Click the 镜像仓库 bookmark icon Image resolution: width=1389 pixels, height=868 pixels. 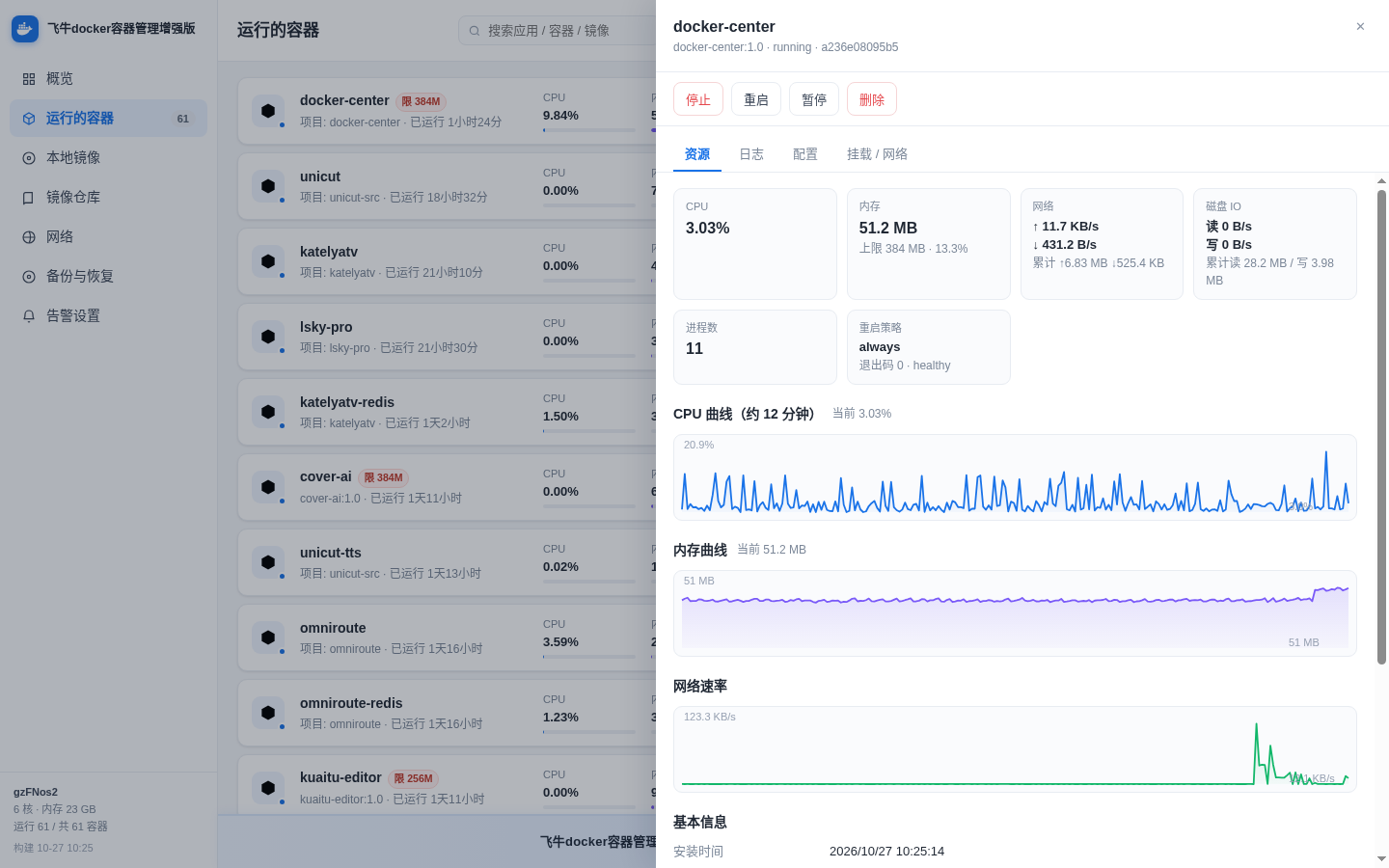pyautogui.click(x=29, y=198)
